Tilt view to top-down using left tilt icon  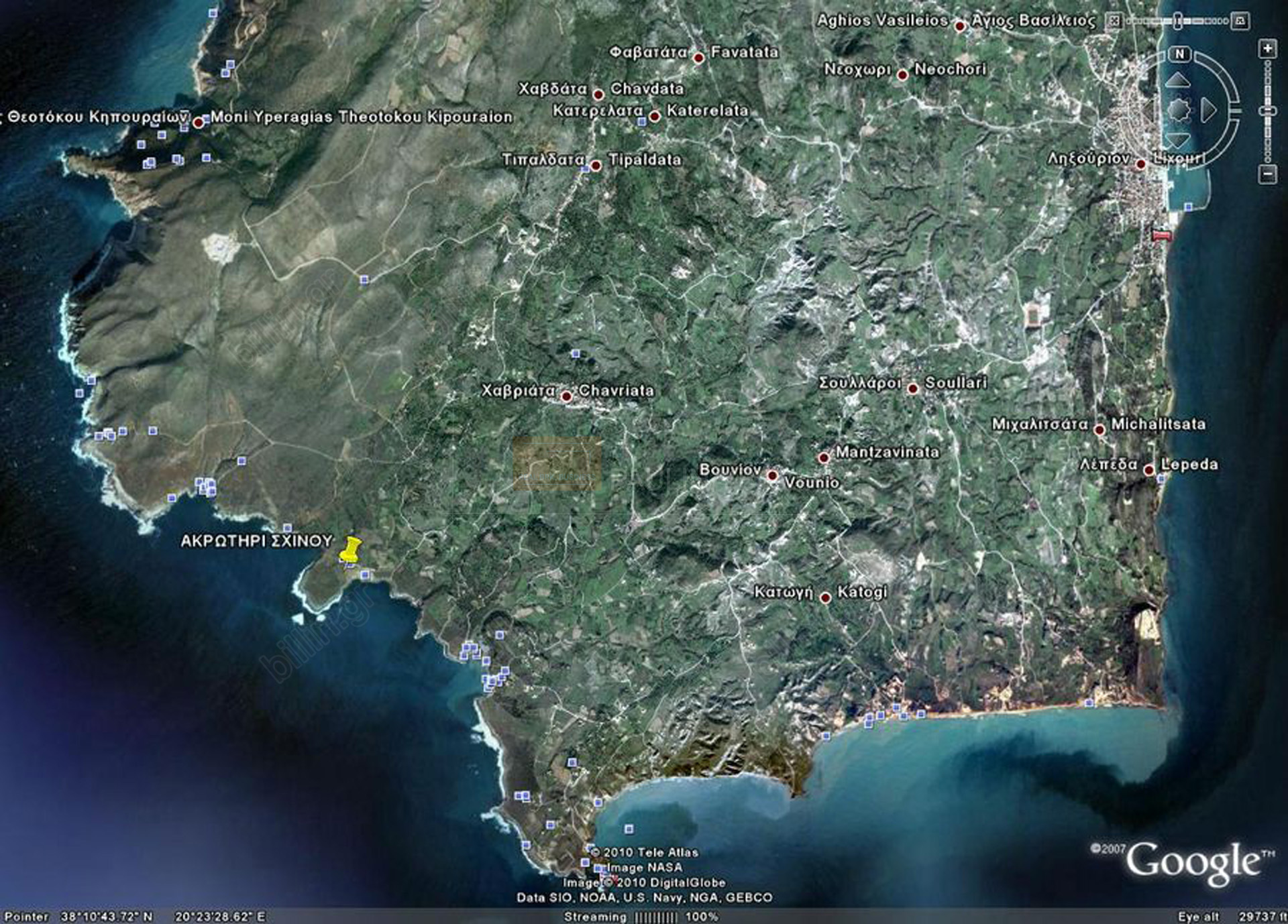pyautogui.click(x=1114, y=21)
